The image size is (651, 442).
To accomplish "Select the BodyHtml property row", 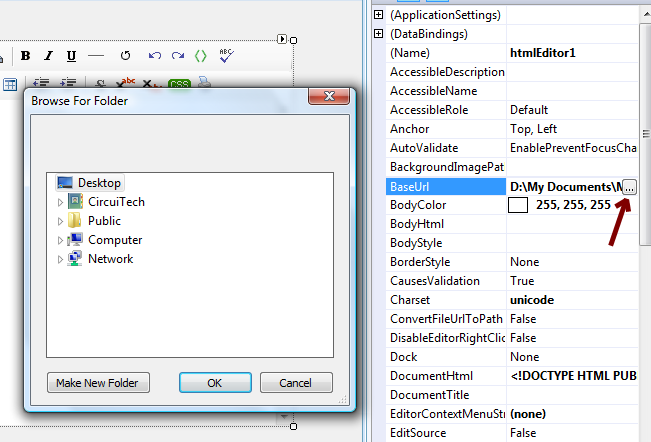I will pyautogui.click(x=512, y=224).
